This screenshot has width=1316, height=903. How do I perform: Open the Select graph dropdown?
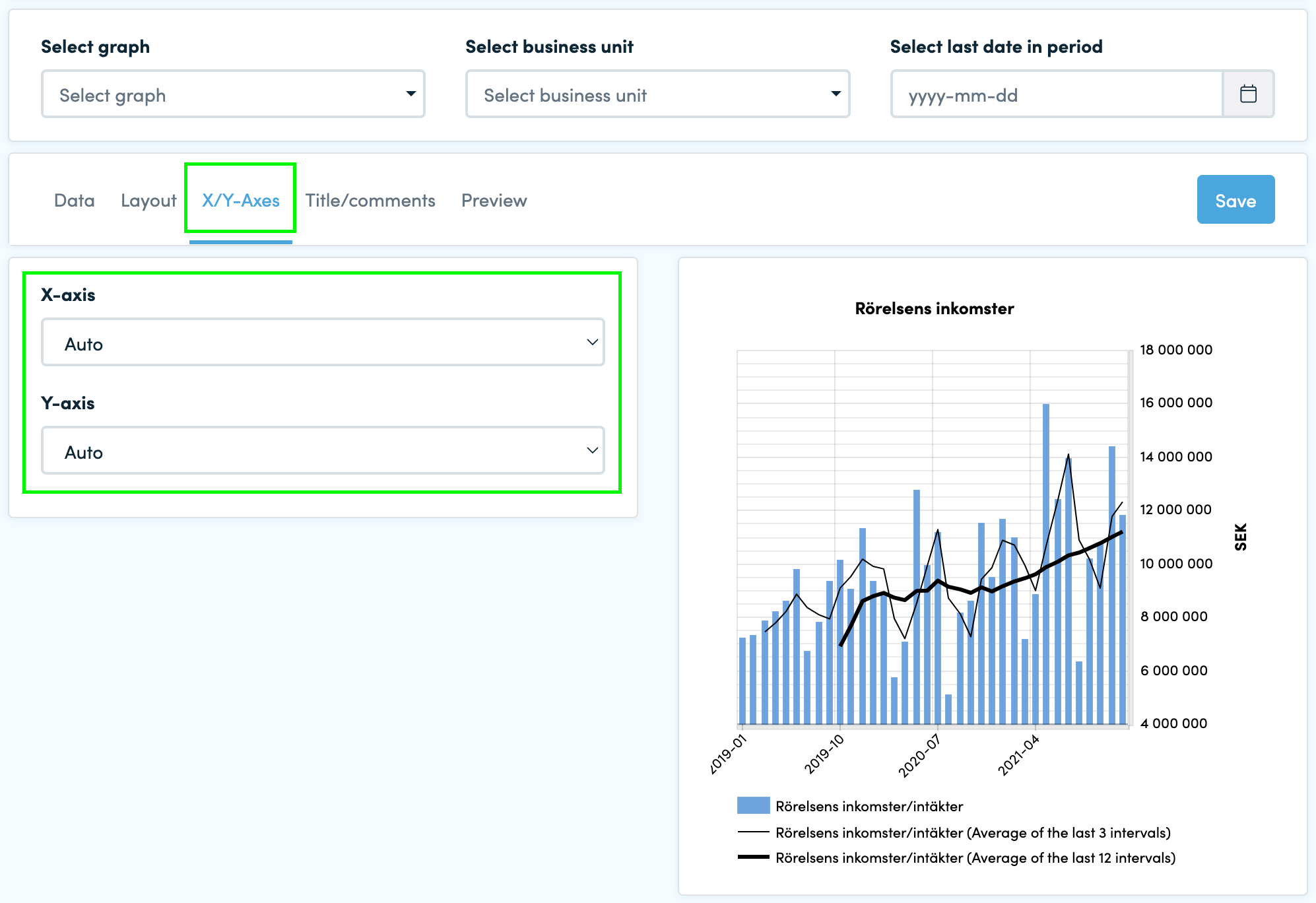tap(233, 94)
